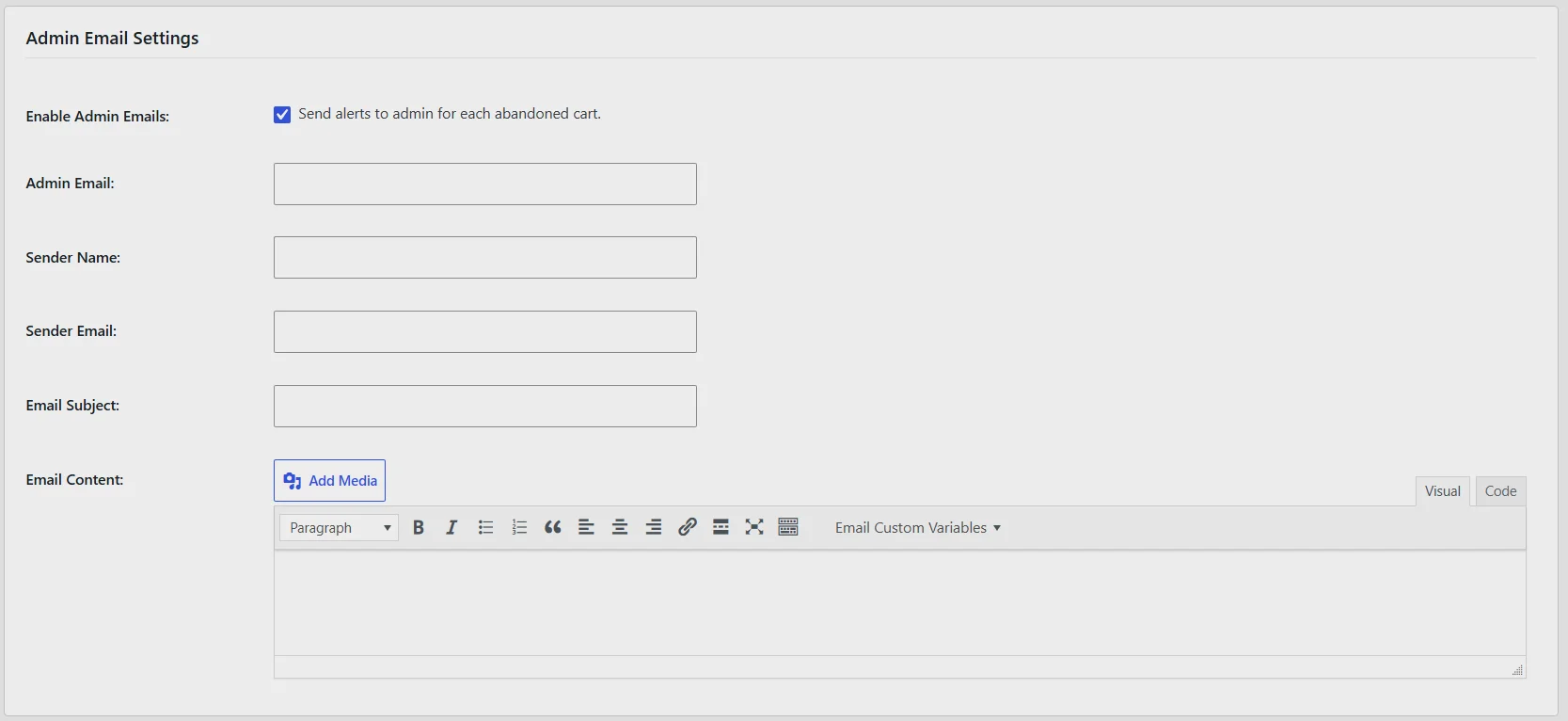Image resolution: width=1568 pixels, height=721 pixels.
Task: Switch to the Visual editor tab
Action: 1442,491
